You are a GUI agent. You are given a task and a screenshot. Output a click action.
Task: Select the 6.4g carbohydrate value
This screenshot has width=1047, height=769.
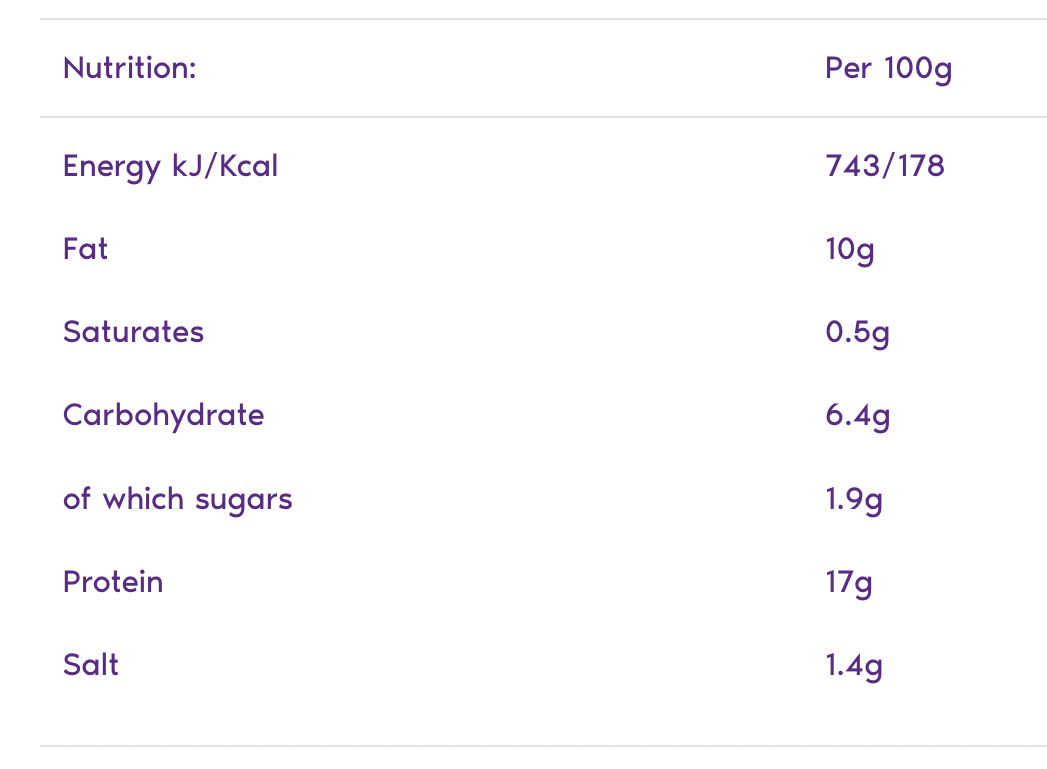[857, 416]
